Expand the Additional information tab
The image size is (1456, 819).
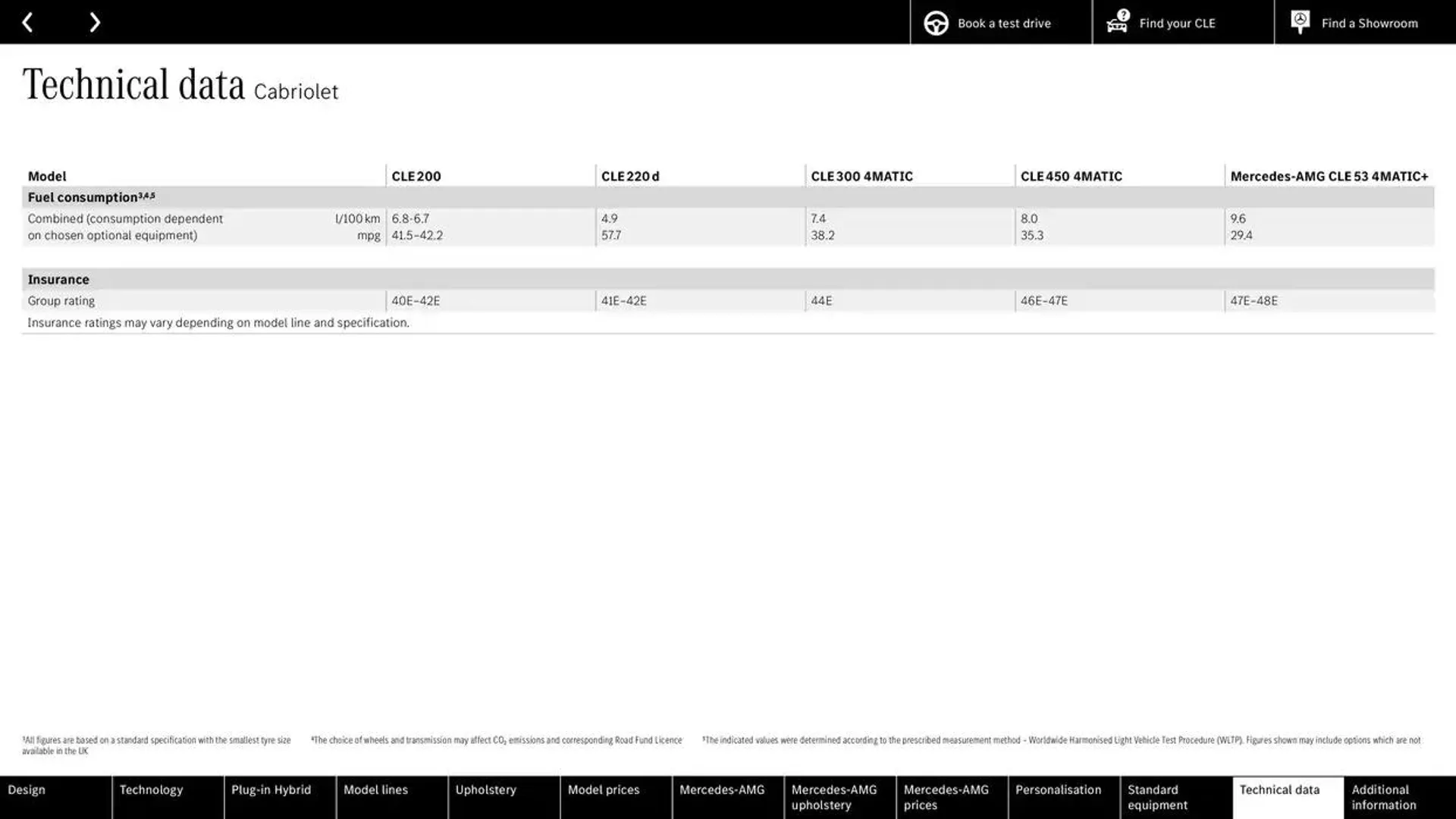[x=1399, y=796]
